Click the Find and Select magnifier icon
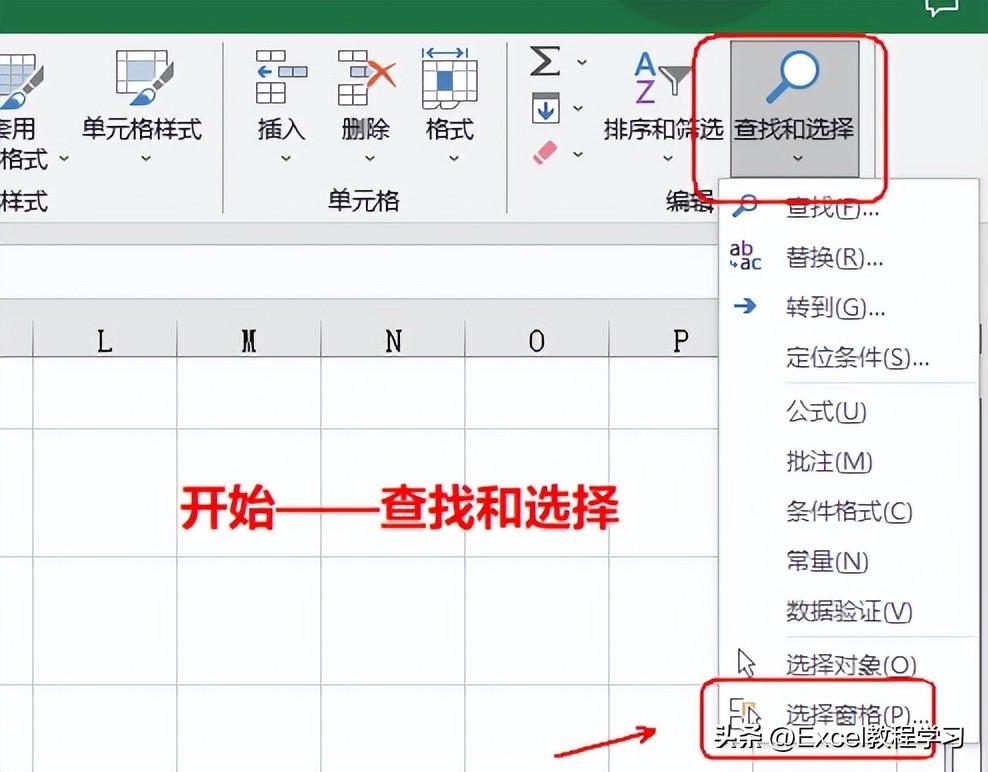988x772 pixels. click(x=793, y=77)
